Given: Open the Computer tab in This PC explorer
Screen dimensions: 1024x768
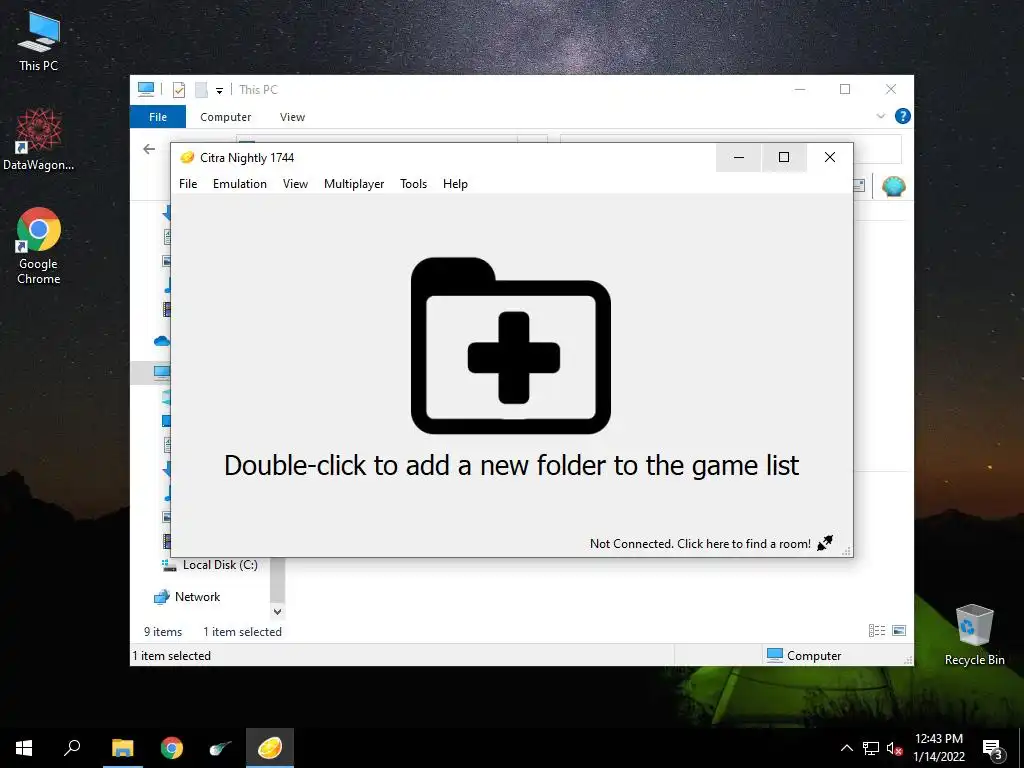Looking at the screenshot, I should [x=225, y=117].
